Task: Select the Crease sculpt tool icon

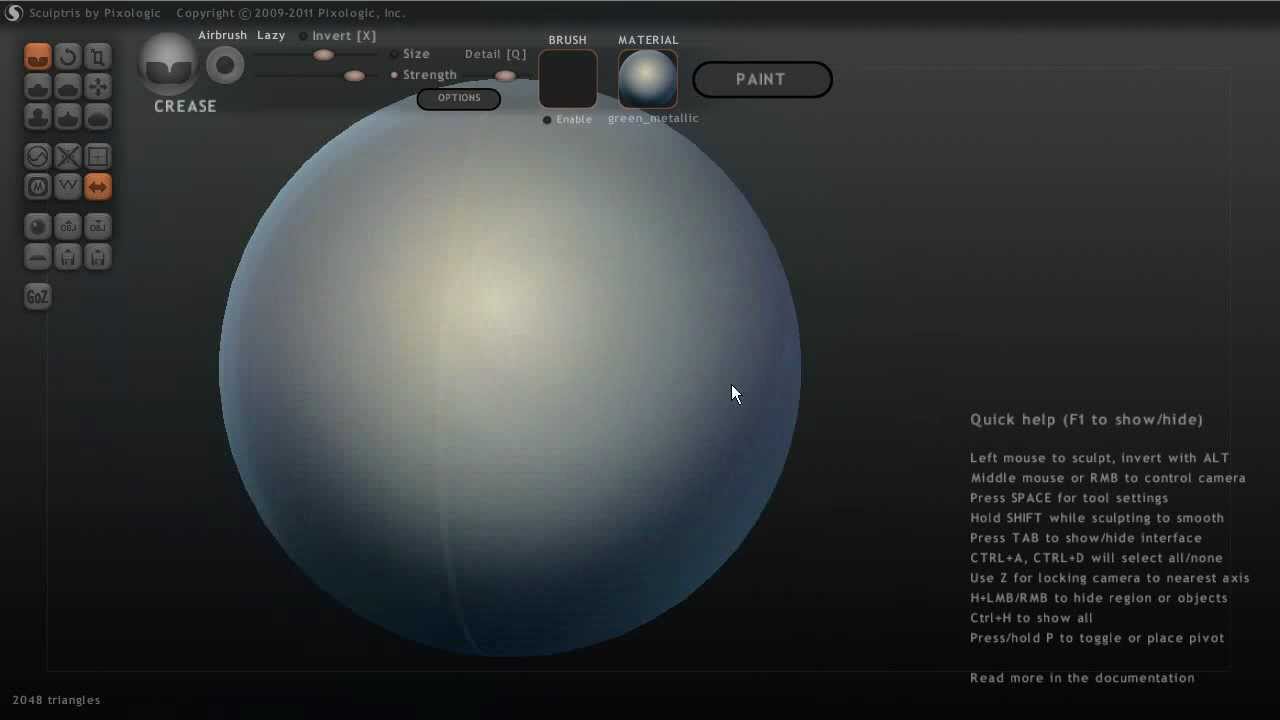Action: click(x=38, y=57)
